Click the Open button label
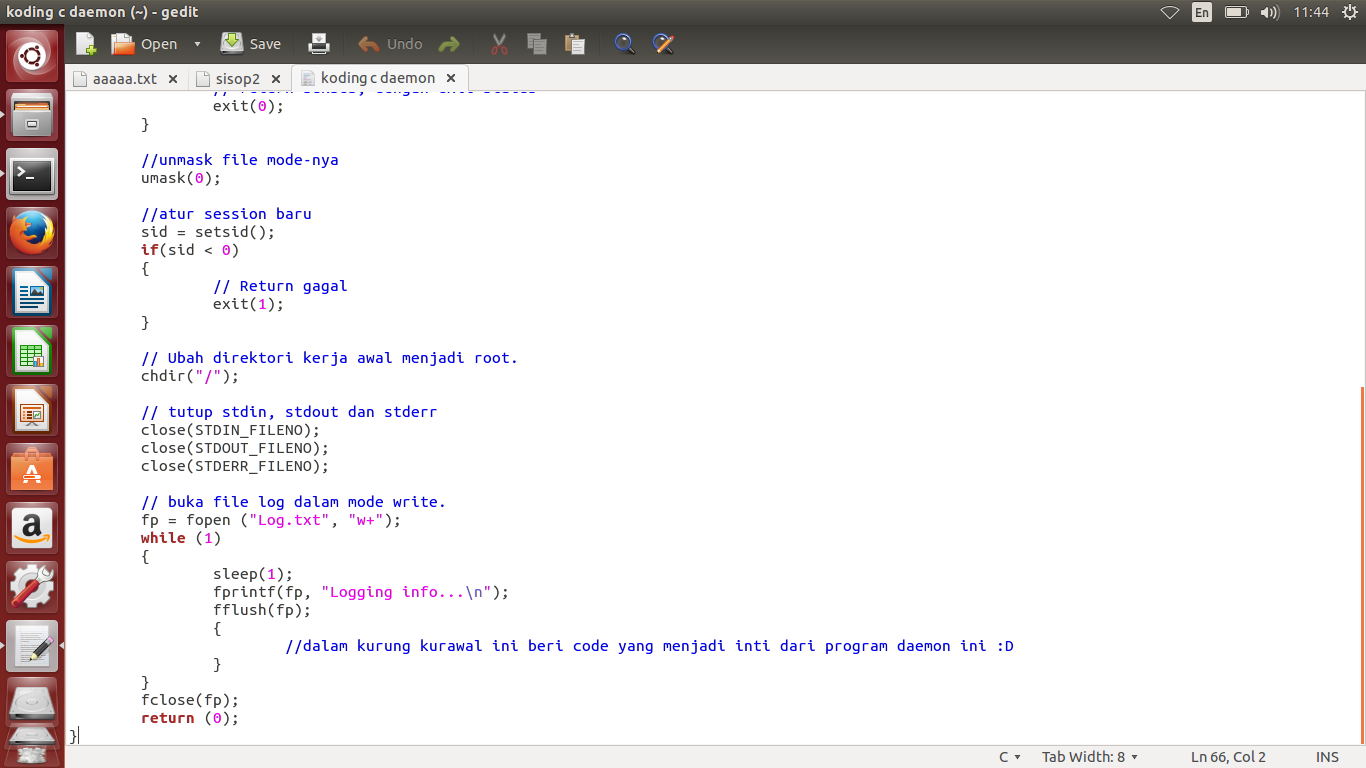Image resolution: width=1366 pixels, height=768 pixels. coord(157,44)
